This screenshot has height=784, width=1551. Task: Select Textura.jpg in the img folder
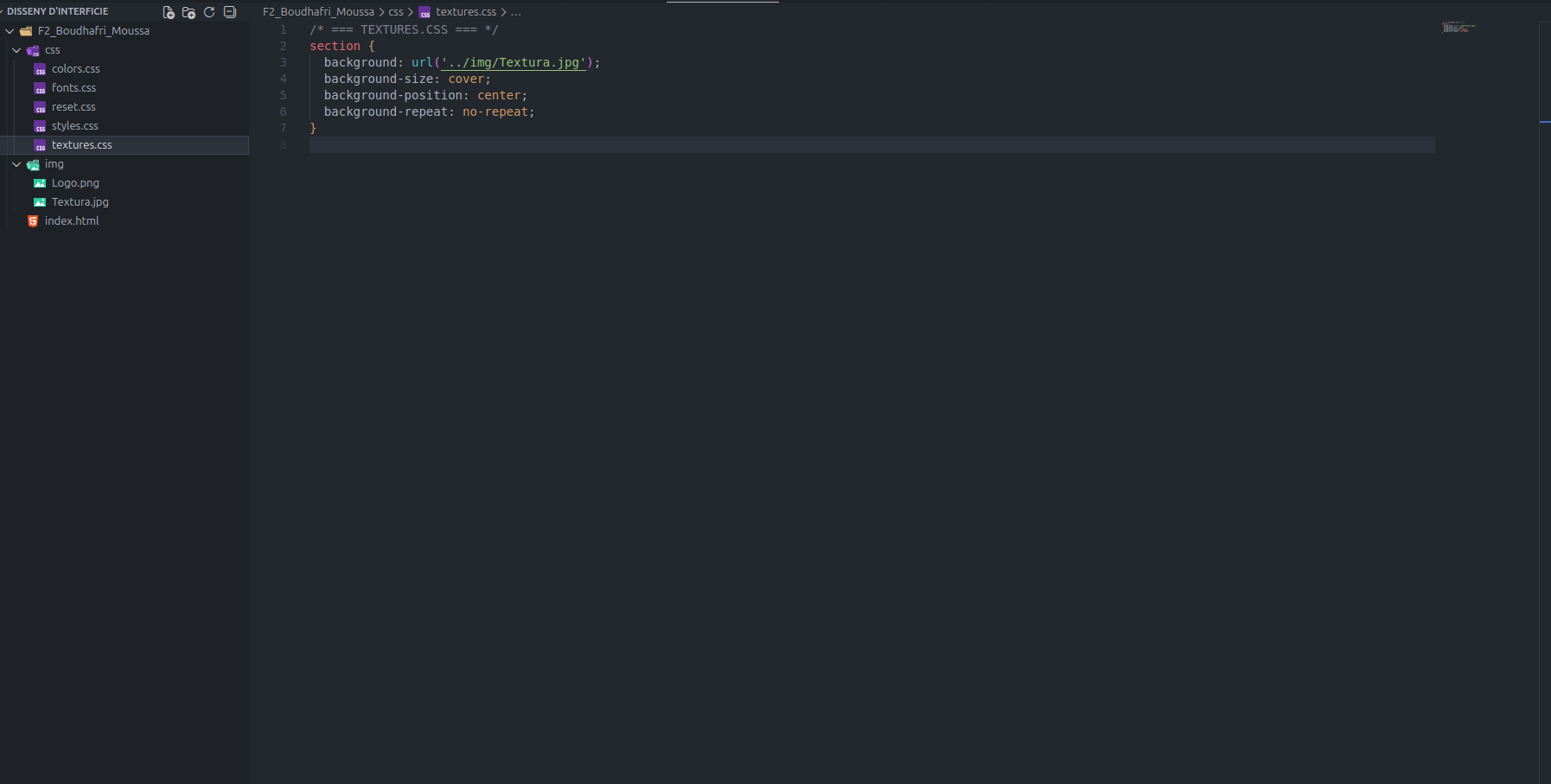[80, 202]
